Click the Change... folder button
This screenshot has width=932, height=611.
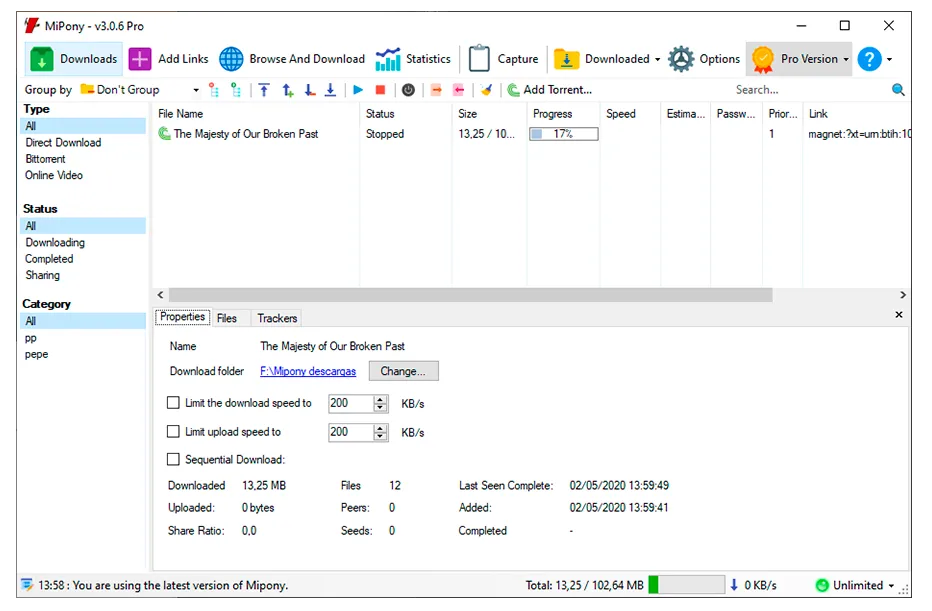(403, 371)
